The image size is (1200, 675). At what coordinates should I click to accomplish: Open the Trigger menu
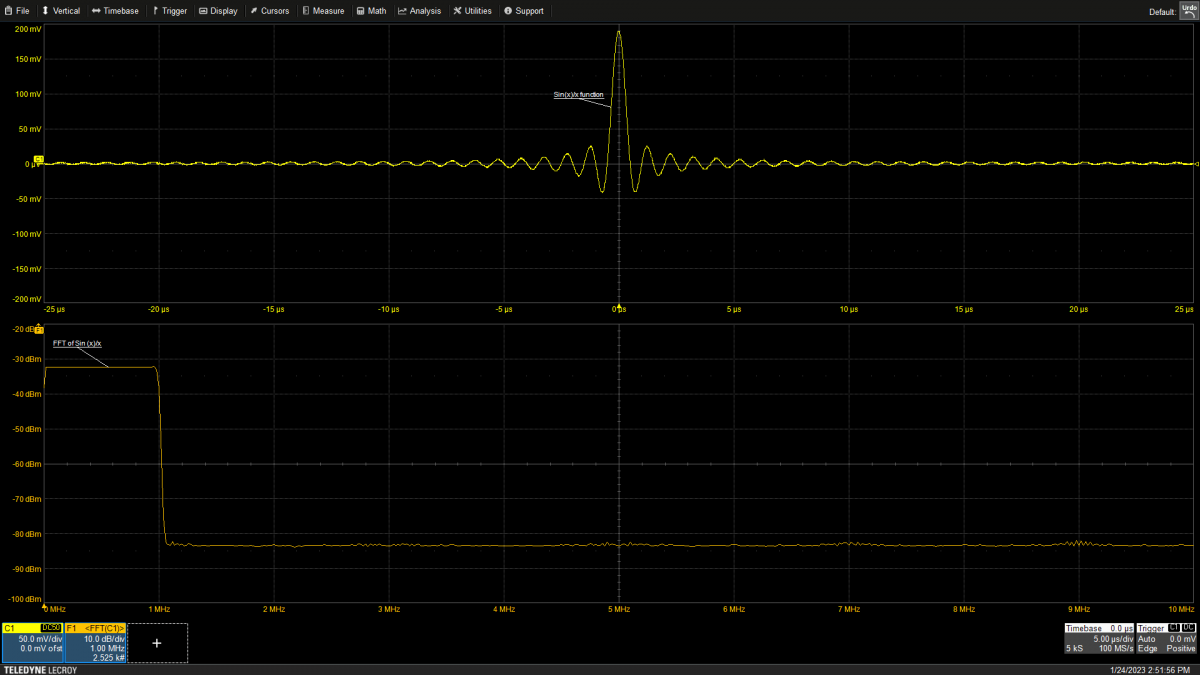[170, 11]
